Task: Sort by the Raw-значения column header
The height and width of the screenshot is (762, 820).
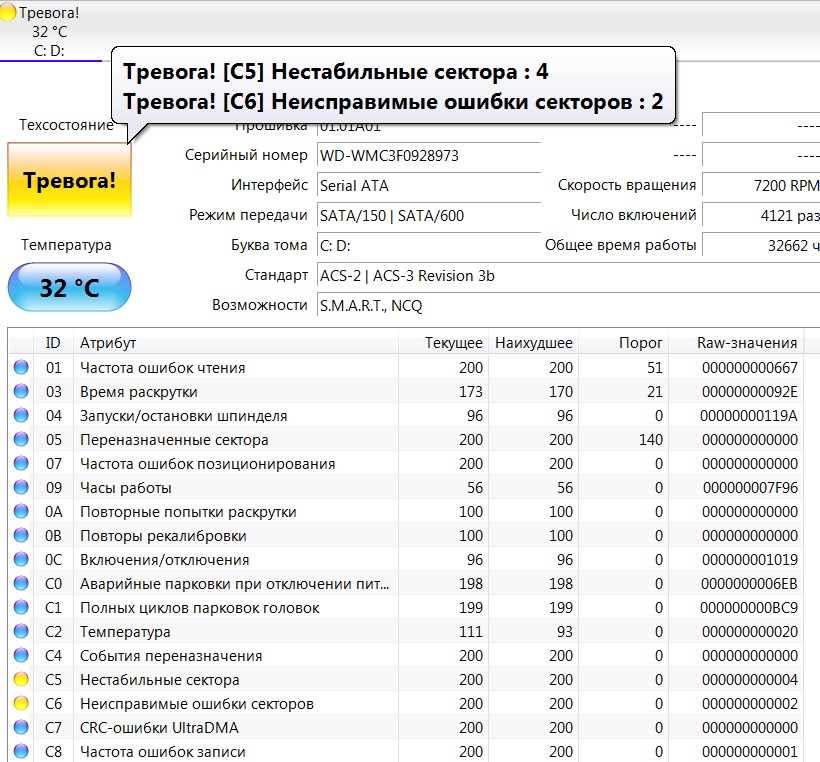Action: tap(746, 343)
